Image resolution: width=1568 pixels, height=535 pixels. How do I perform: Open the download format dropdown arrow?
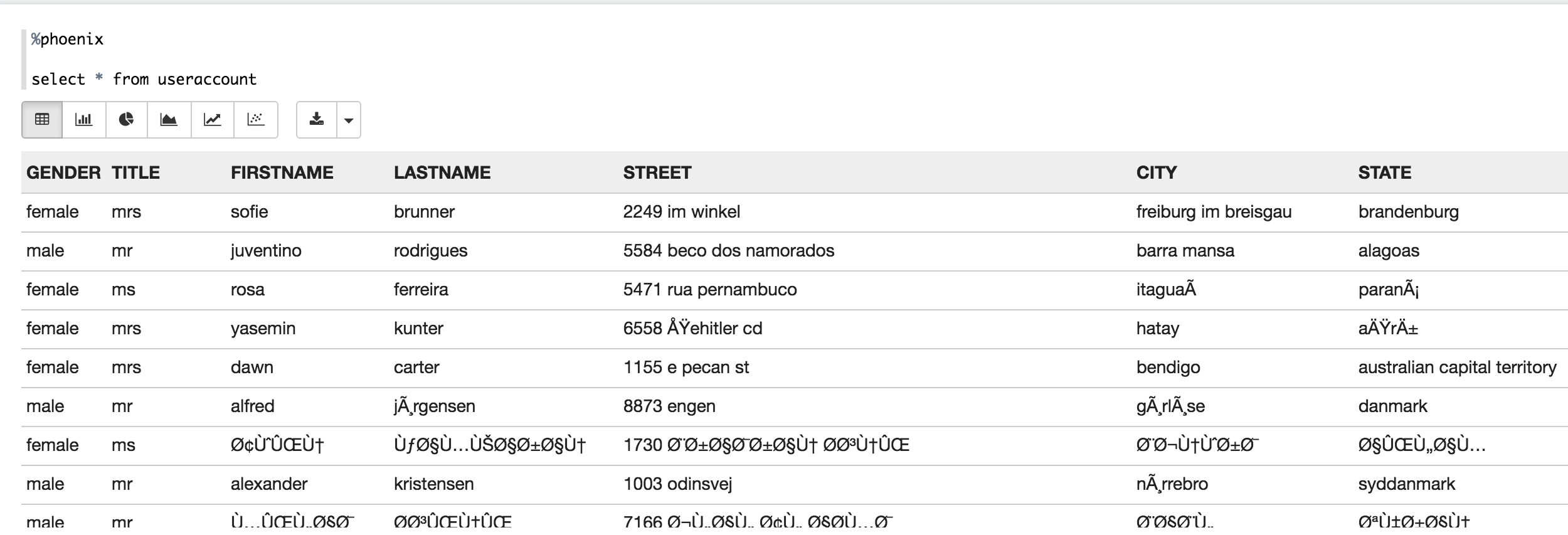pos(349,120)
